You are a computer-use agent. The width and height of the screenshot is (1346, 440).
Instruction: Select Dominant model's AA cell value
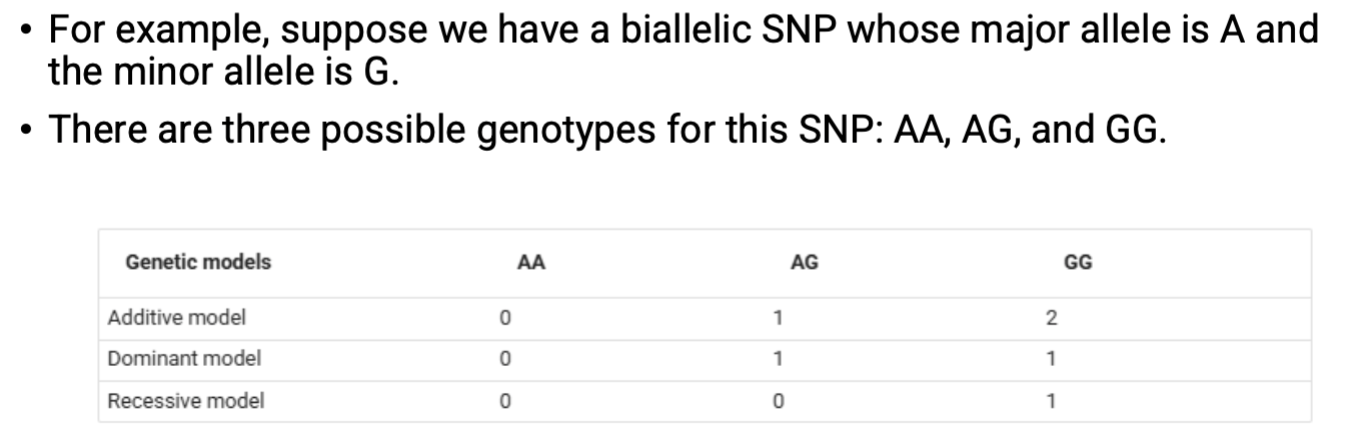[505, 359]
